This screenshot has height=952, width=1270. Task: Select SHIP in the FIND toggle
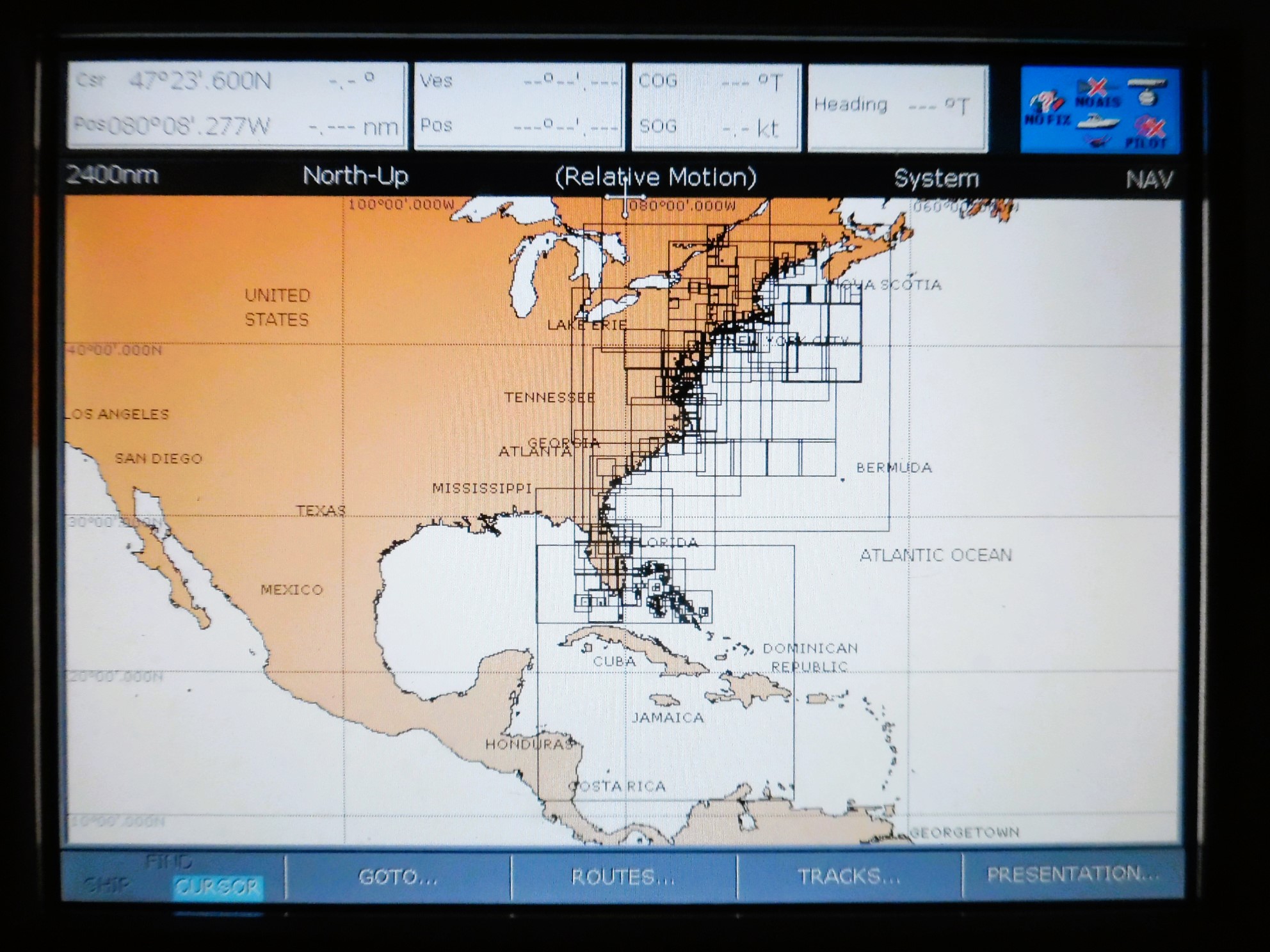108,885
